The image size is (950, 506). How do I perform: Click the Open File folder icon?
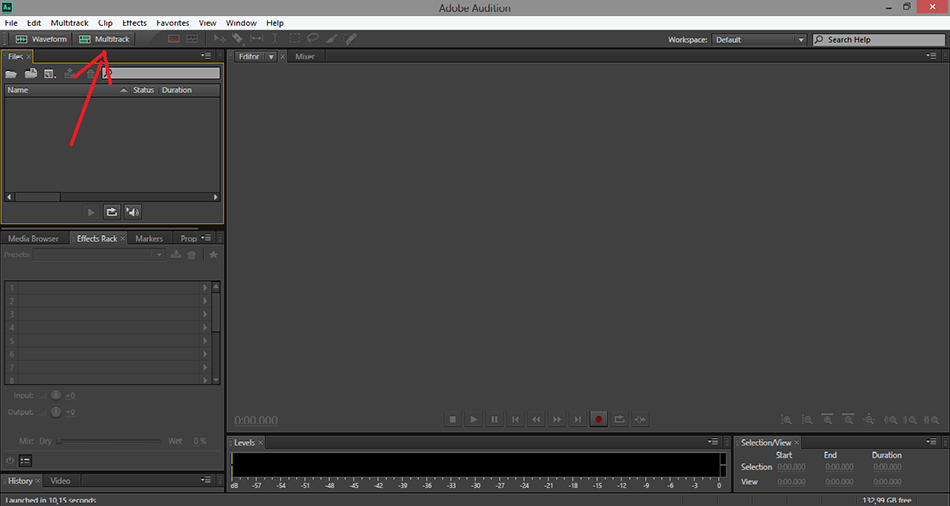tap(11, 74)
